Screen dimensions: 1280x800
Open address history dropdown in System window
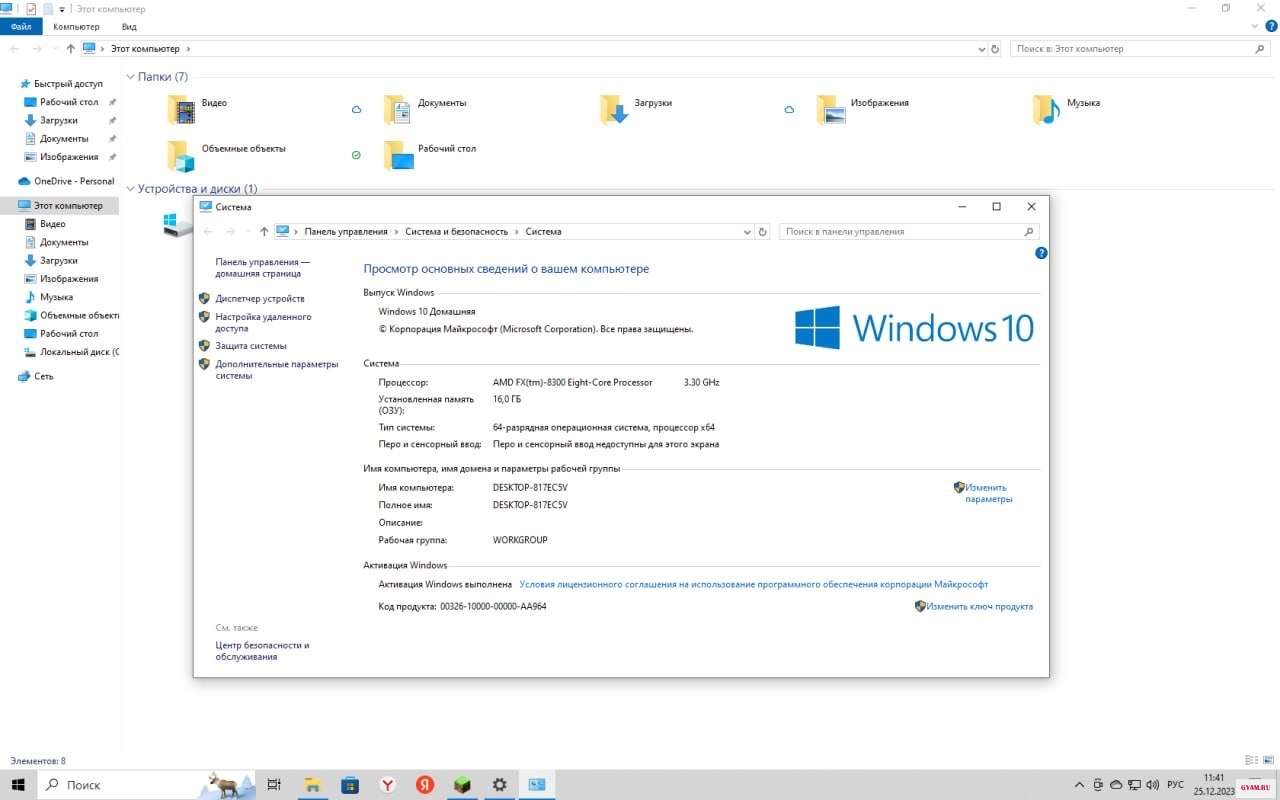(747, 232)
